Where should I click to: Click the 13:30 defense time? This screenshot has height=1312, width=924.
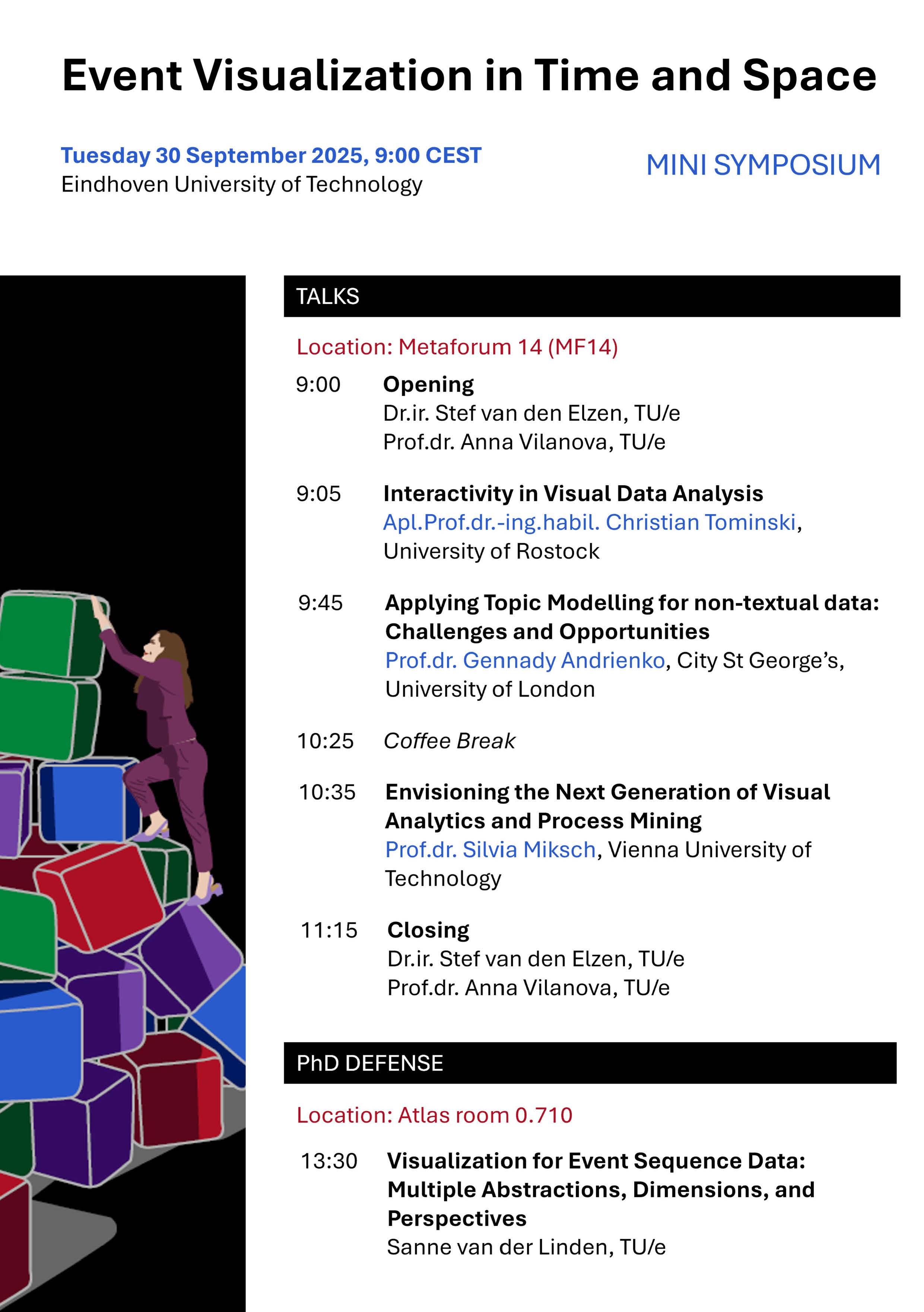[x=329, y=1161]
